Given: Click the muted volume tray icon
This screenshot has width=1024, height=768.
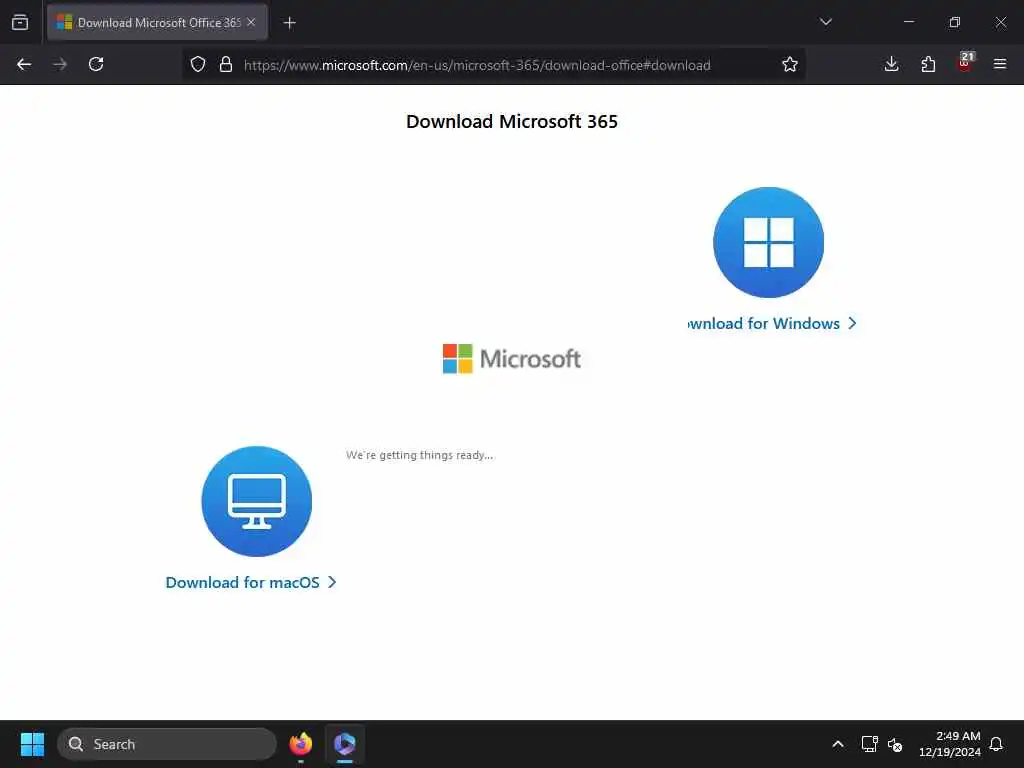Looking at the screenshot, I should click(x=895, y=744).
